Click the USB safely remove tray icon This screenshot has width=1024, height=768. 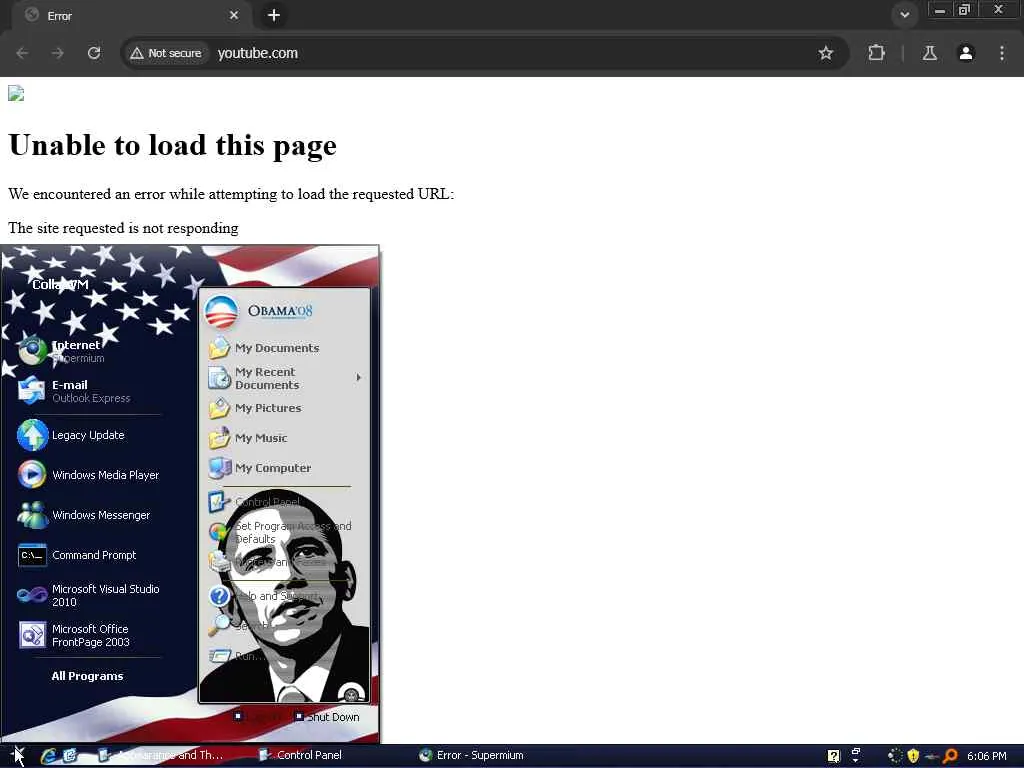(931, 756)
